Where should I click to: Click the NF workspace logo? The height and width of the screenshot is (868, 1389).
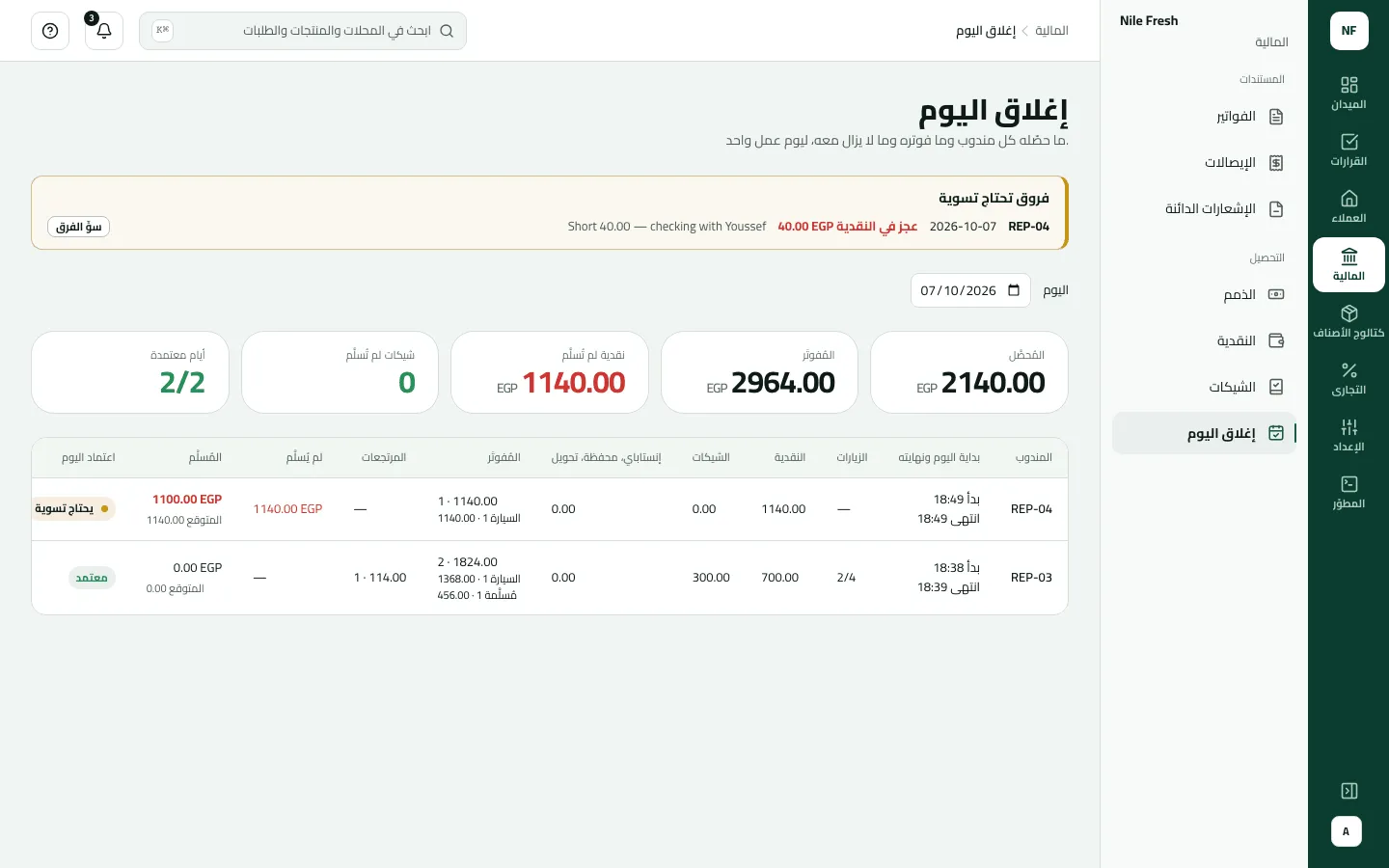tap(1348, 31)
